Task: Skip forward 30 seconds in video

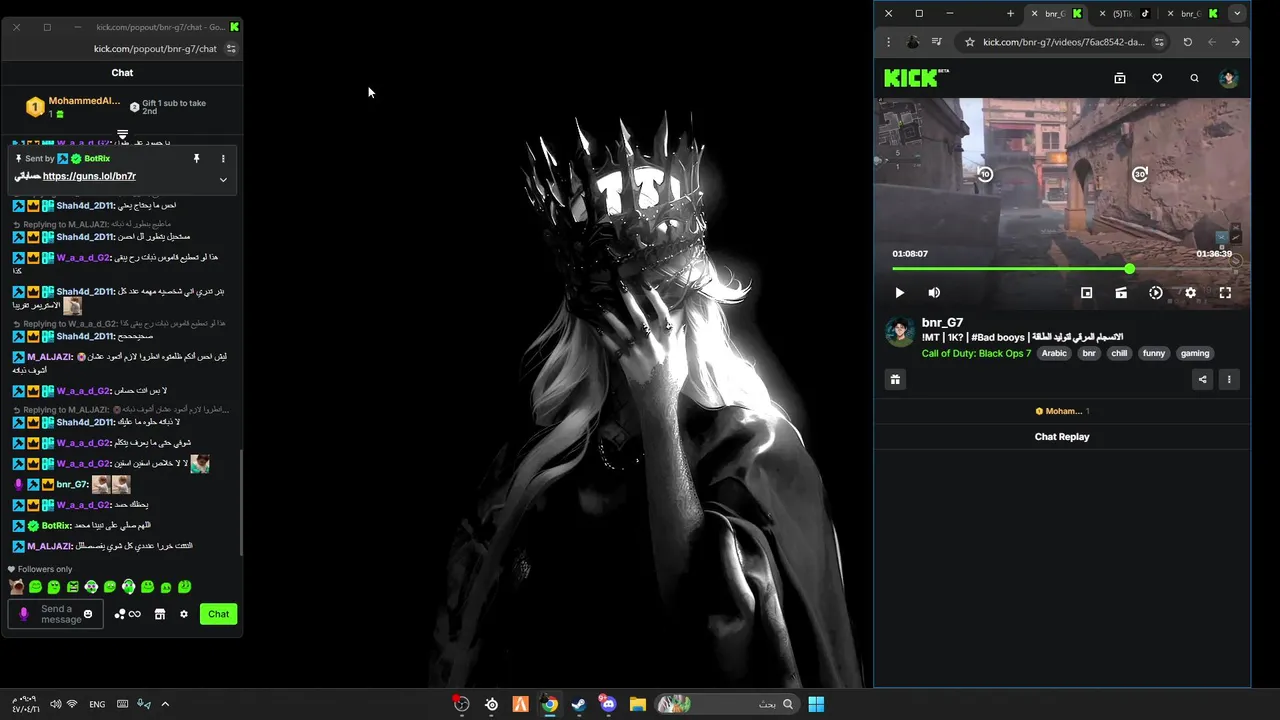Action: pos(1139,174)
